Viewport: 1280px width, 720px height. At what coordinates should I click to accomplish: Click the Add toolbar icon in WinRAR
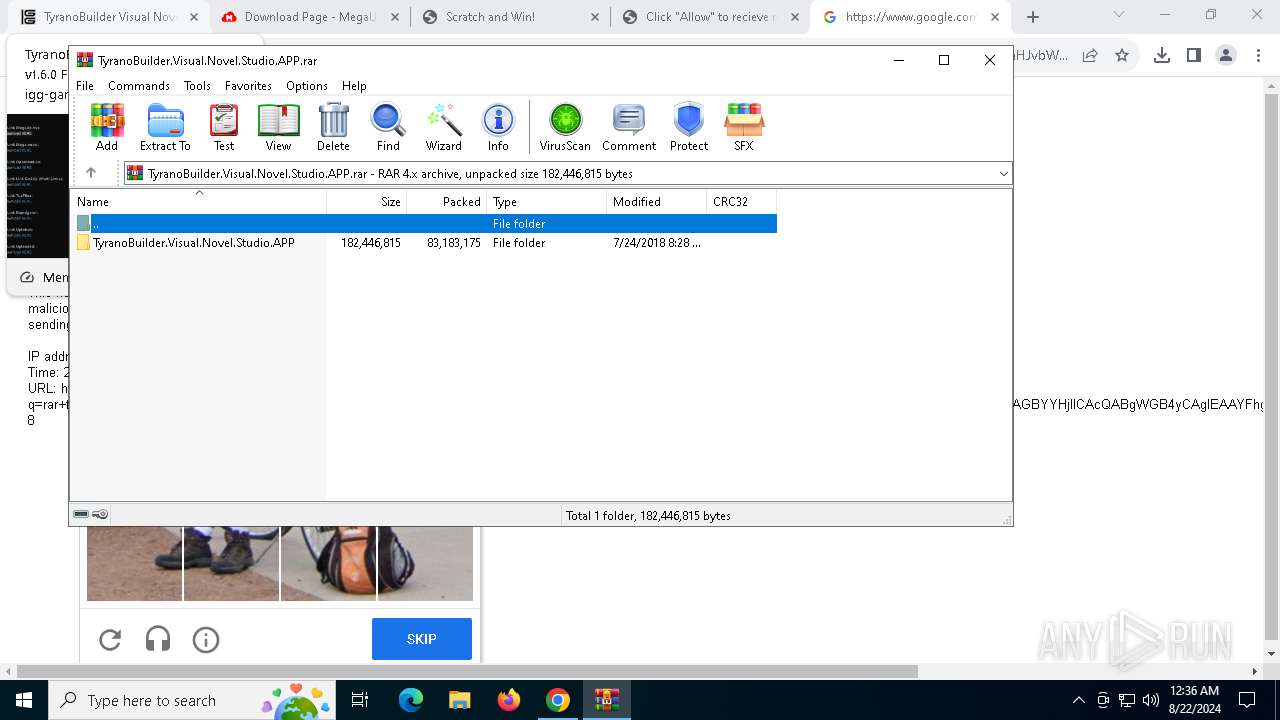pos(107,127)
